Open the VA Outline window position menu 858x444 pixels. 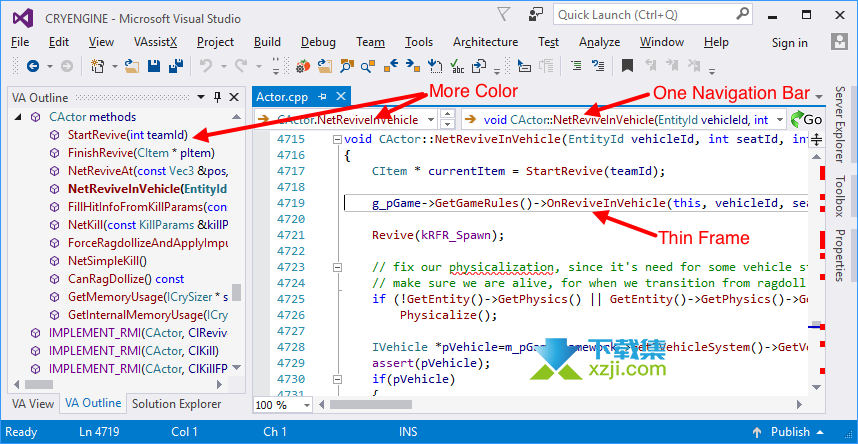(201, 97)
